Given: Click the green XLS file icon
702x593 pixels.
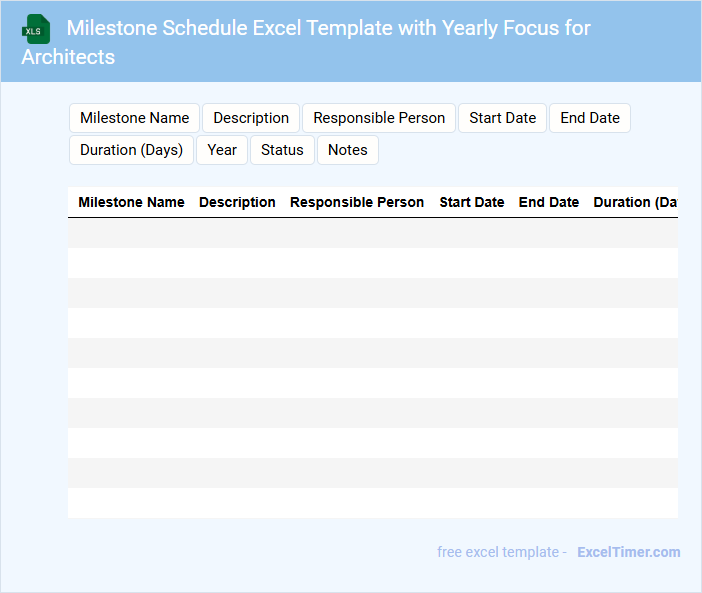Looking at the screenshot, I should pos(35,29).
